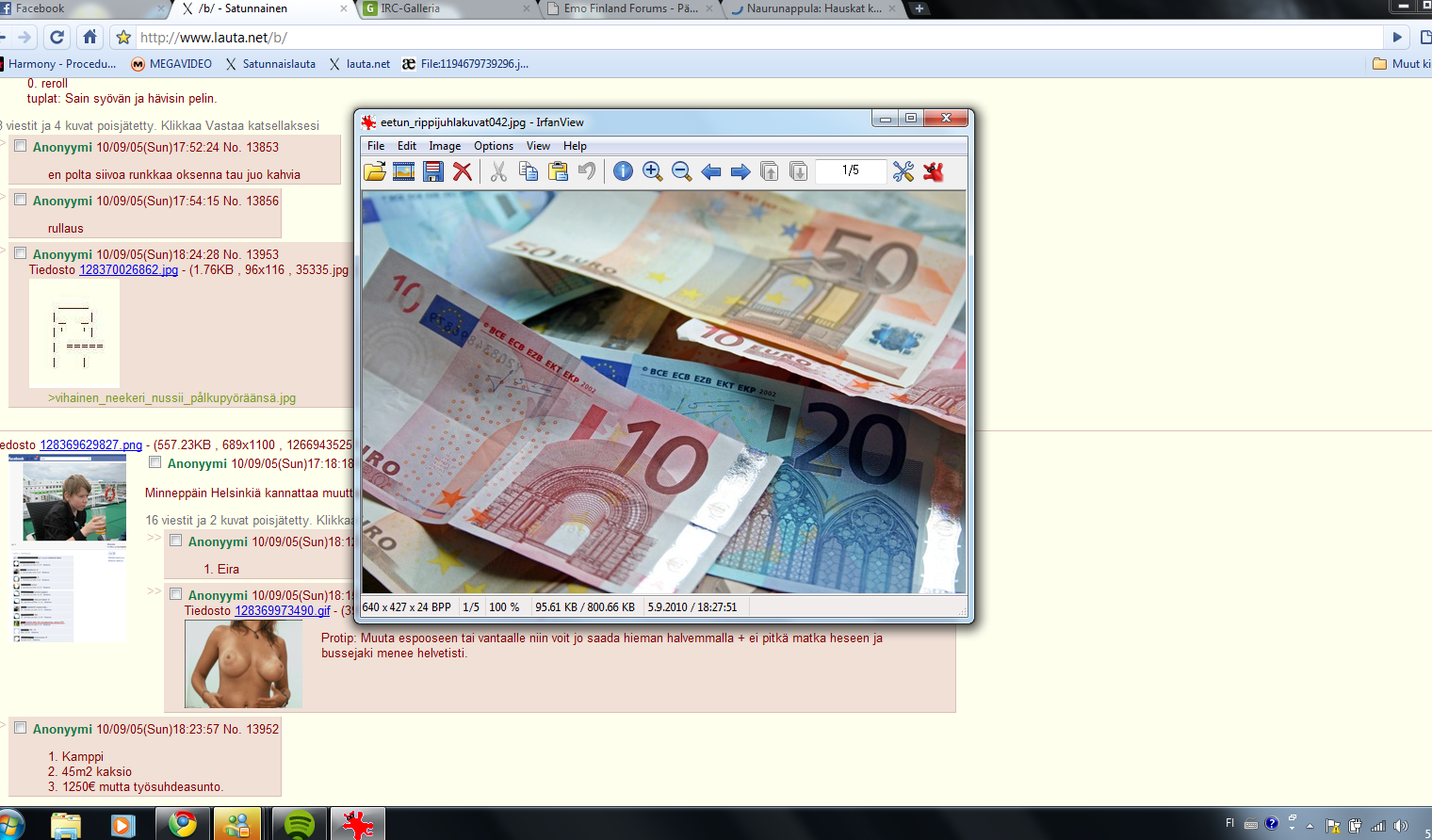Save the image using the floppy disk icon
1432x840 pixels.
click(433, 171)
